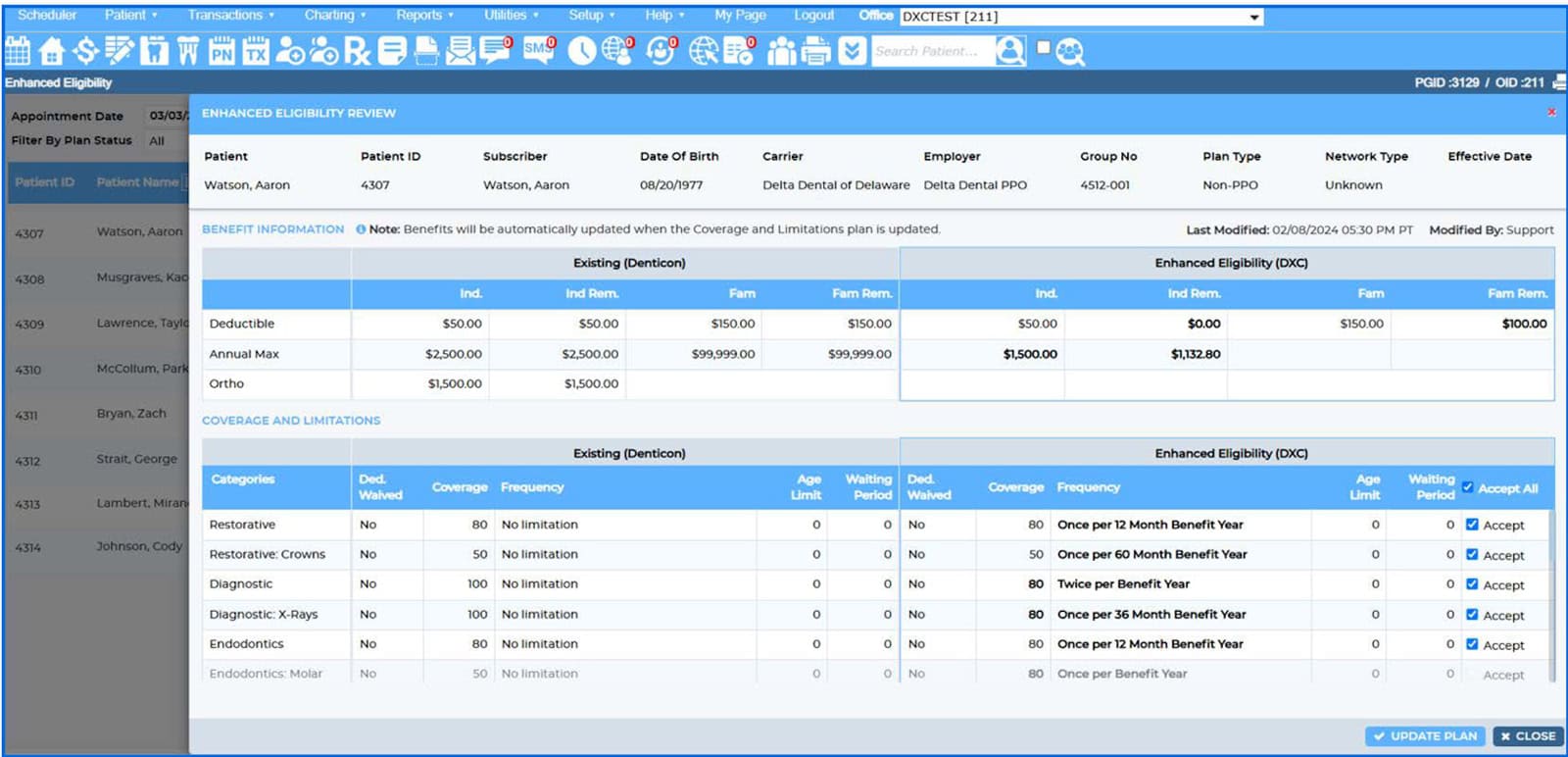Click the Close button at bottom
This screenshot has width=1568, height=757.
point(1528,735)
